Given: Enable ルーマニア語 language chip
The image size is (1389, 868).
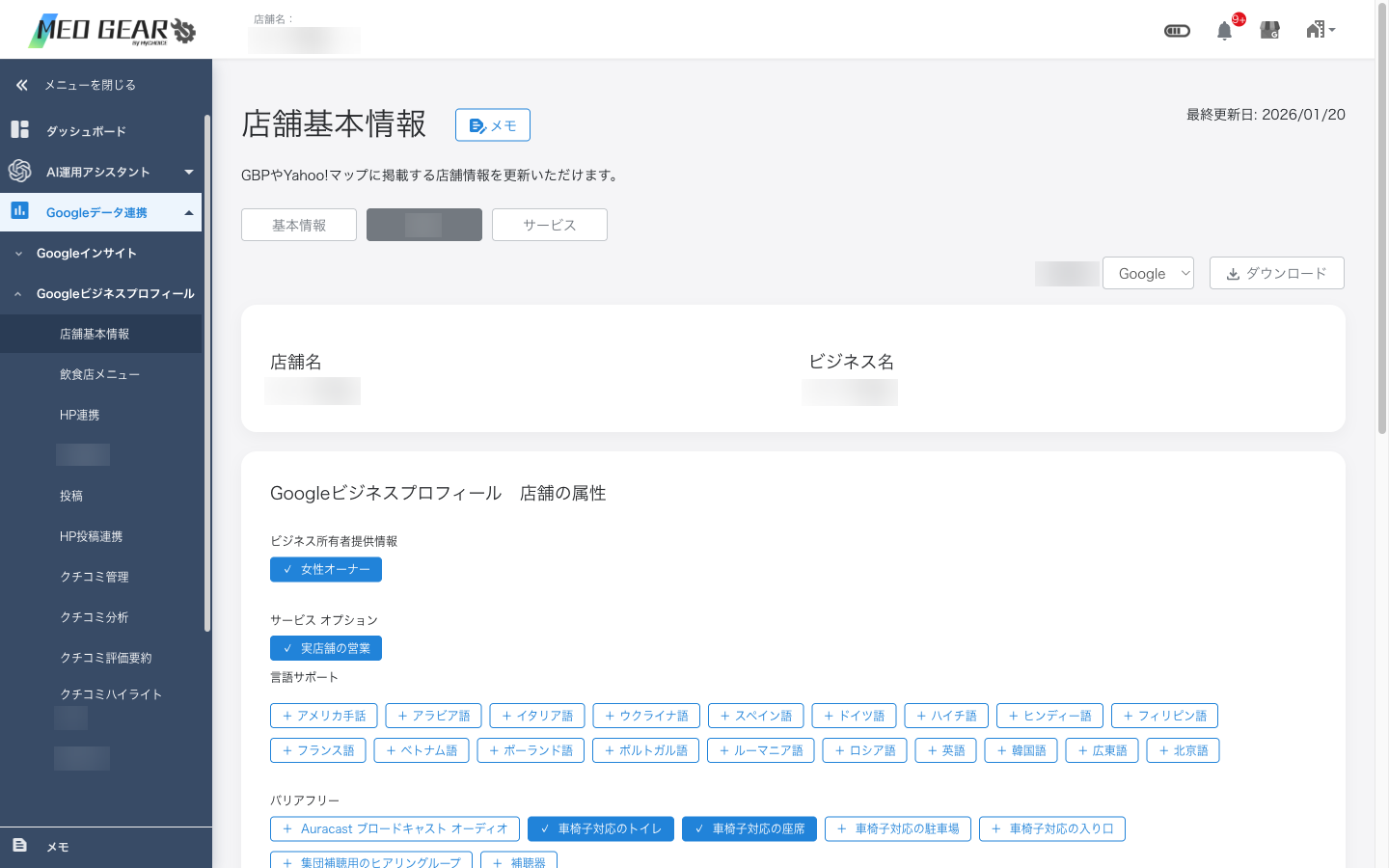Looking at the screenshot, I should pos(761,750).
